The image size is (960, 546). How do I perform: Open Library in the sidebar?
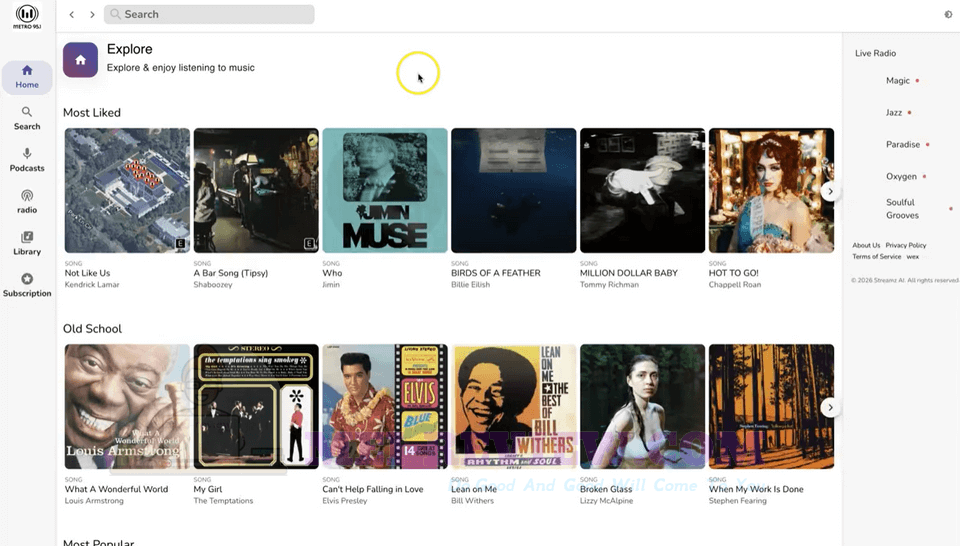tap(27, 244)
